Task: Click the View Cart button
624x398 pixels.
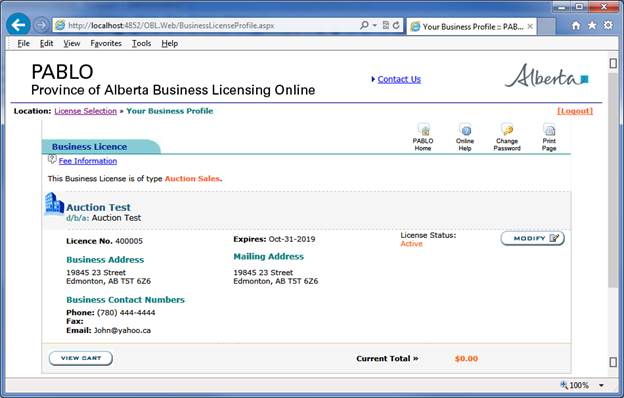Action: tap(81, 358)
